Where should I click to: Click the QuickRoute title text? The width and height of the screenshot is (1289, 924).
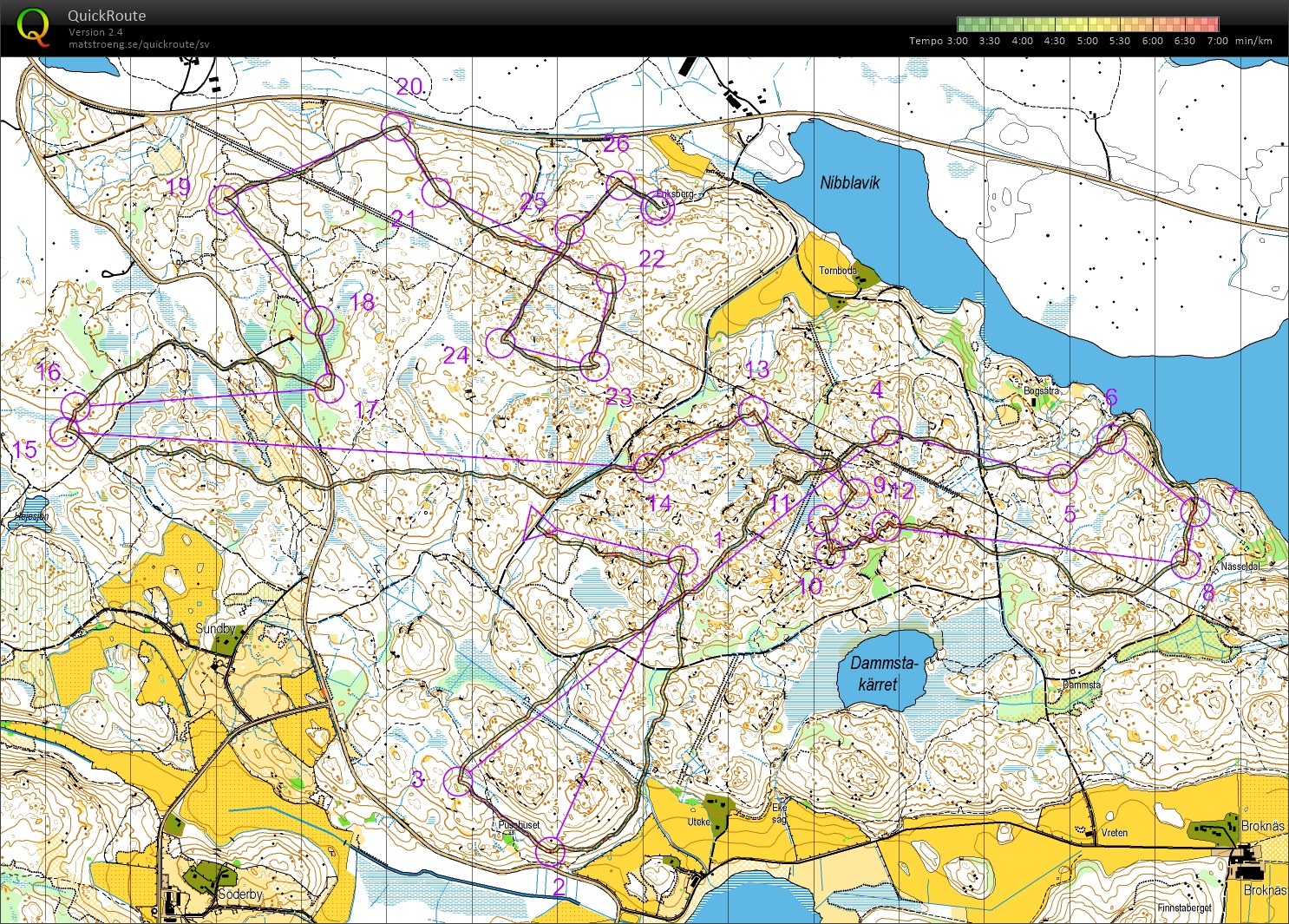(107, 16)
